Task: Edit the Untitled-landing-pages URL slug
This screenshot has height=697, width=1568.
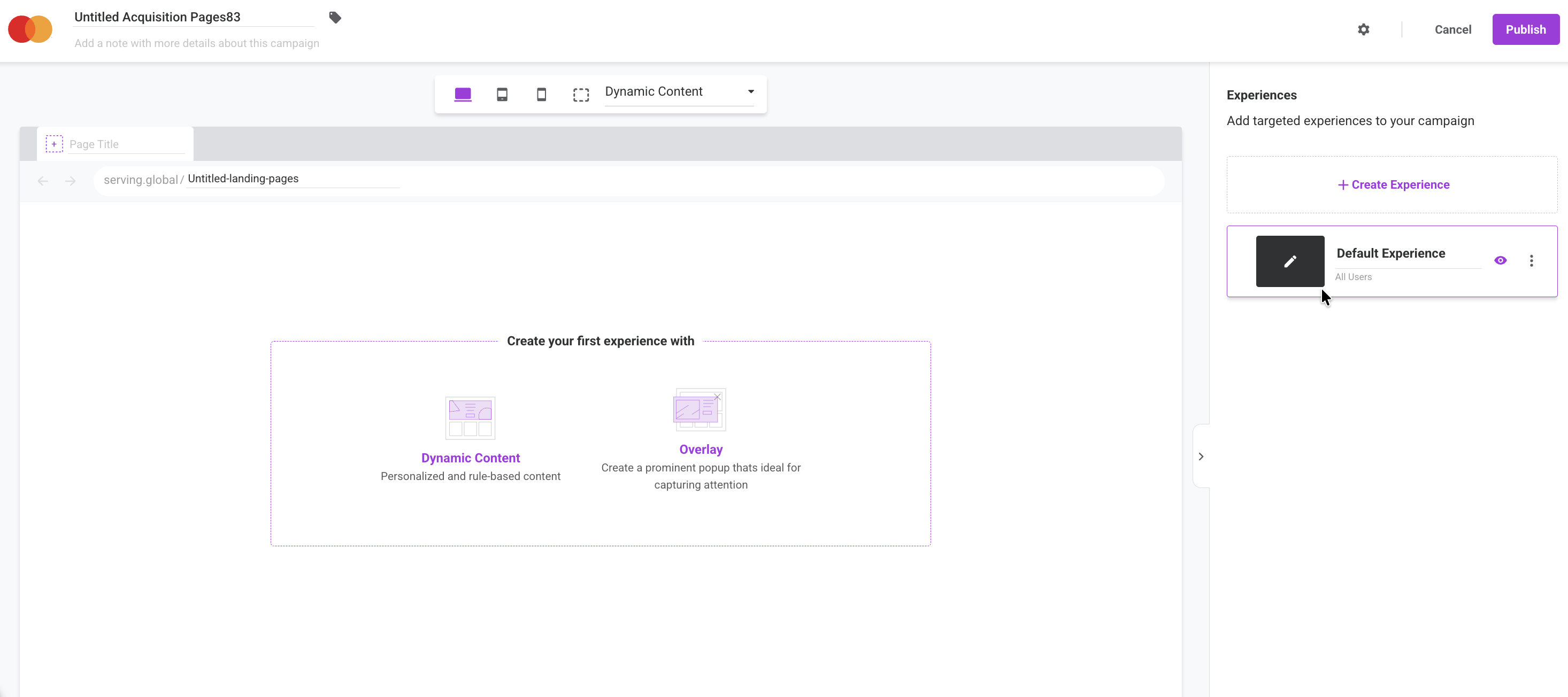Action: (294, 179)
